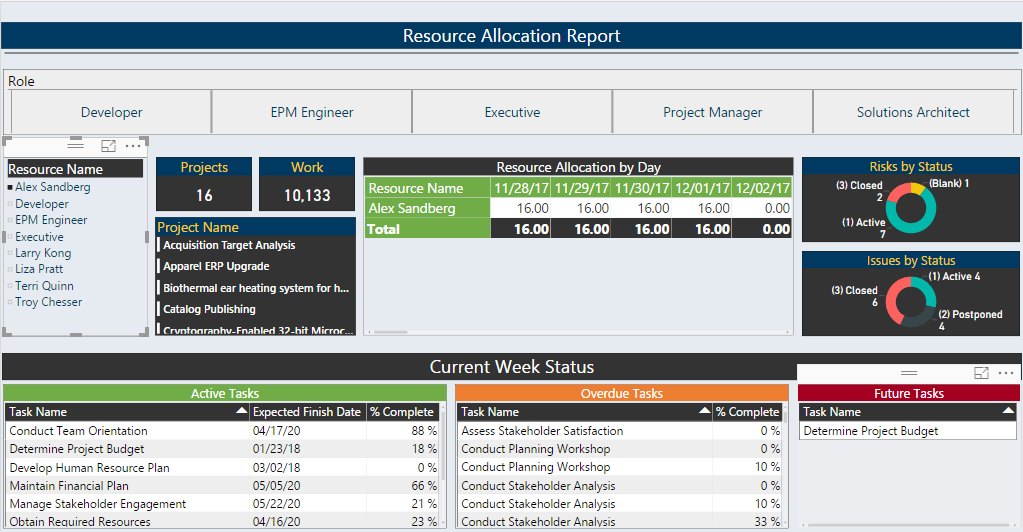Viewport: 1023px width, 532px height.
Task: Click the 11/30/17 column header
Action: tap(642, 188)
